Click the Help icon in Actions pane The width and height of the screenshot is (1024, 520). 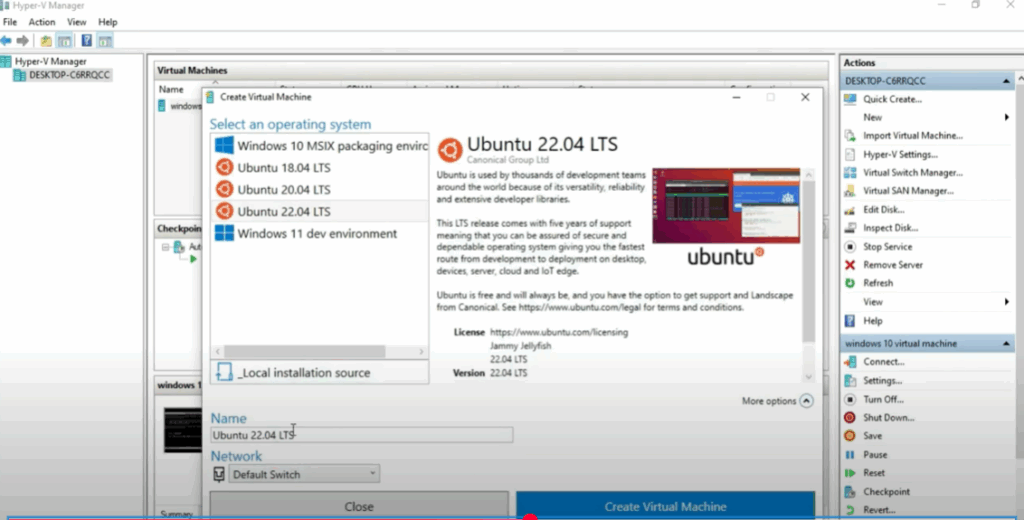pos(850,321)
